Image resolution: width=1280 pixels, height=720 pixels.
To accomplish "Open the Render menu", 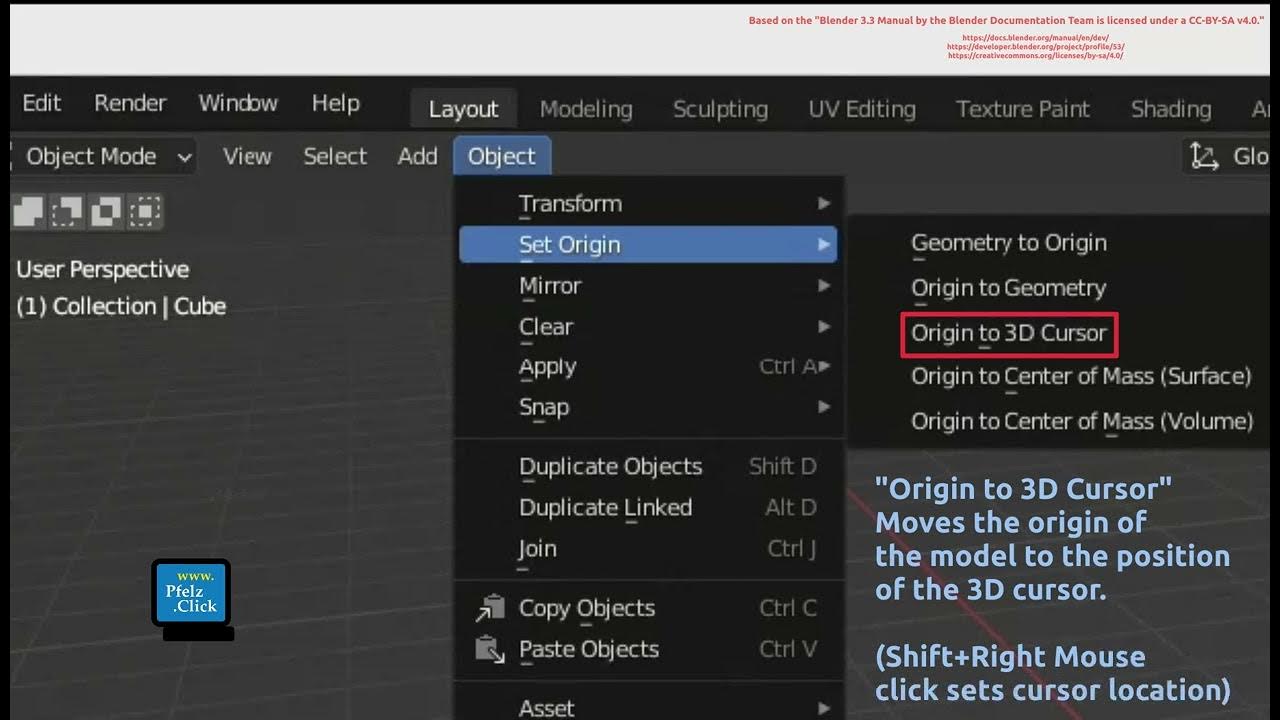I will pos(130,103).
